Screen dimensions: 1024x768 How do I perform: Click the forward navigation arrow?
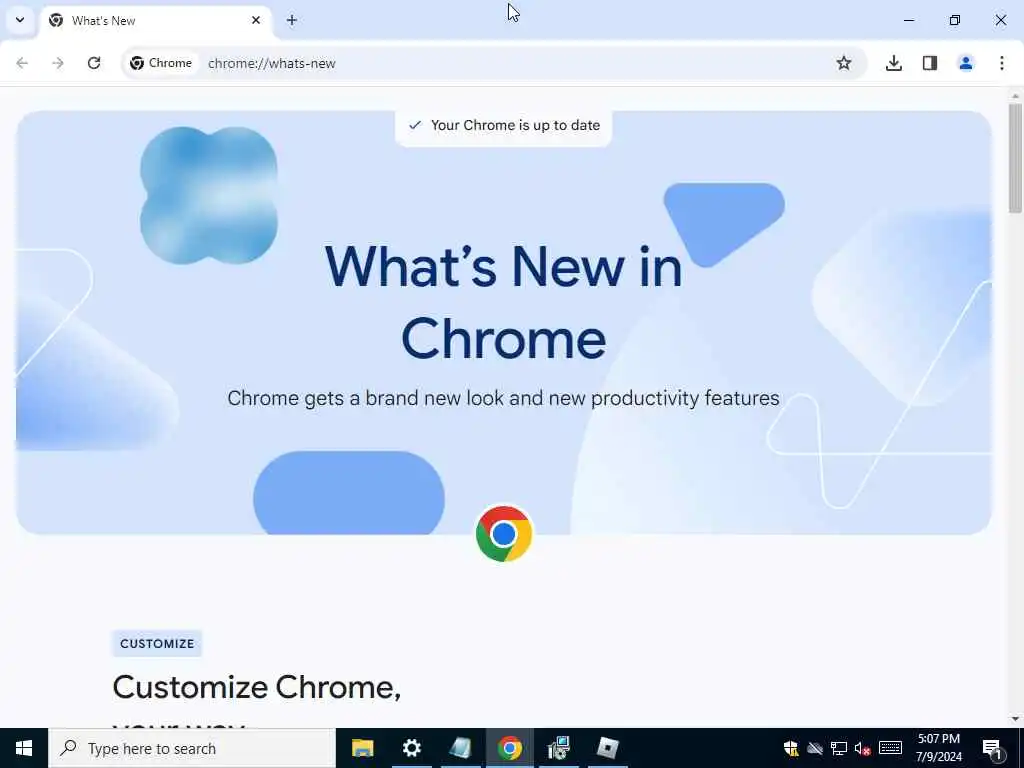58,63
